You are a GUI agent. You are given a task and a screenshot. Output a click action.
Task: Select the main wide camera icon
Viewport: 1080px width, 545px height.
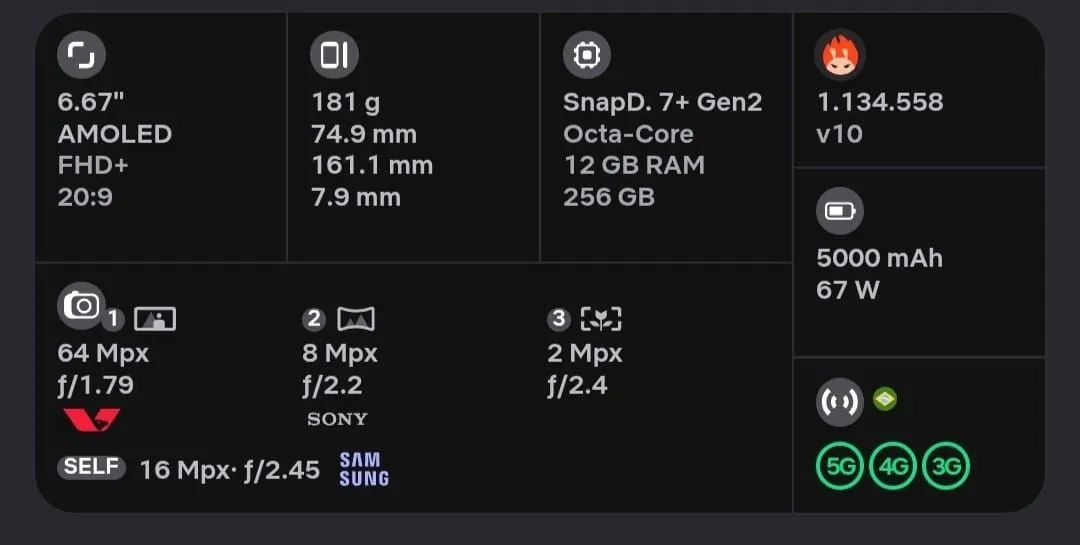point(155,319)
